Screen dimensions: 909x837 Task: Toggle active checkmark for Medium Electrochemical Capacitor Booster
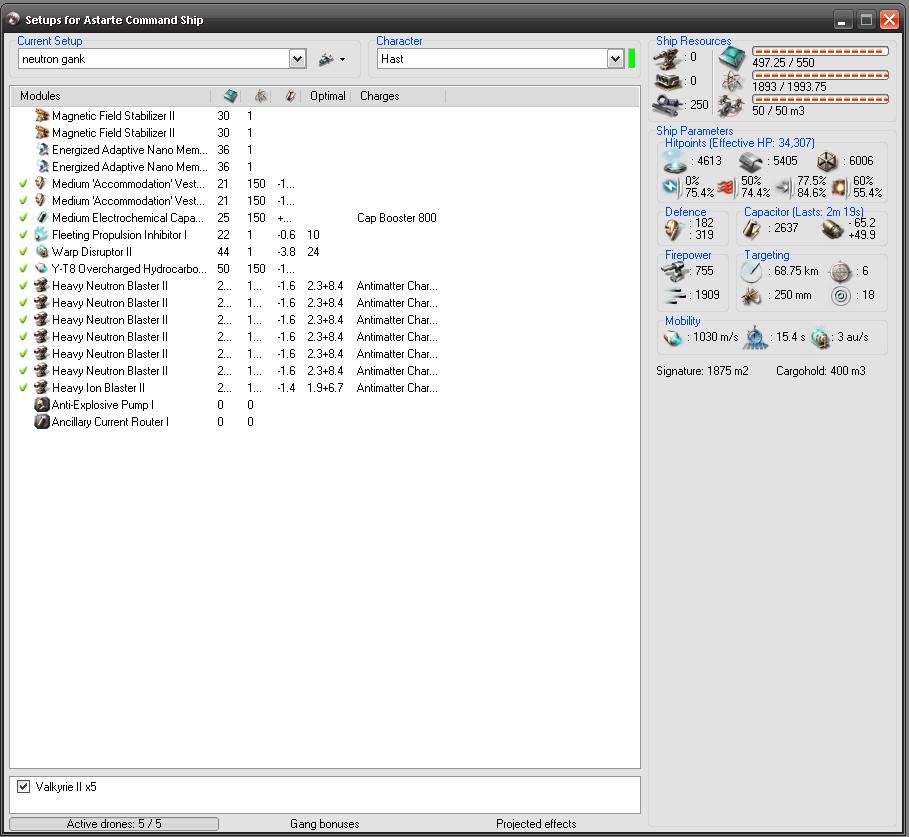click(x=23, y=218)
